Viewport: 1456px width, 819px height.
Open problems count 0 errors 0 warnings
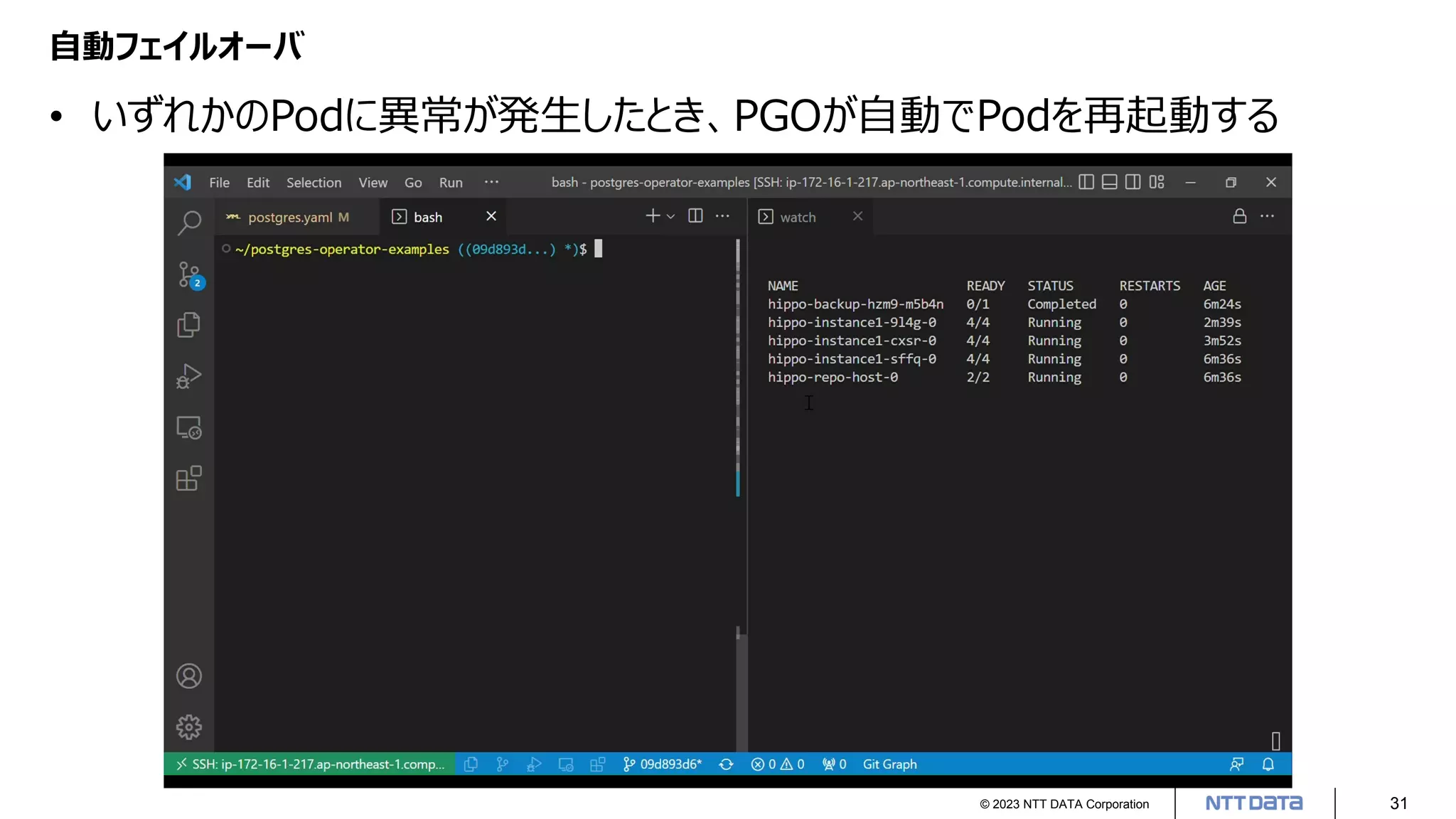point(778,764)
